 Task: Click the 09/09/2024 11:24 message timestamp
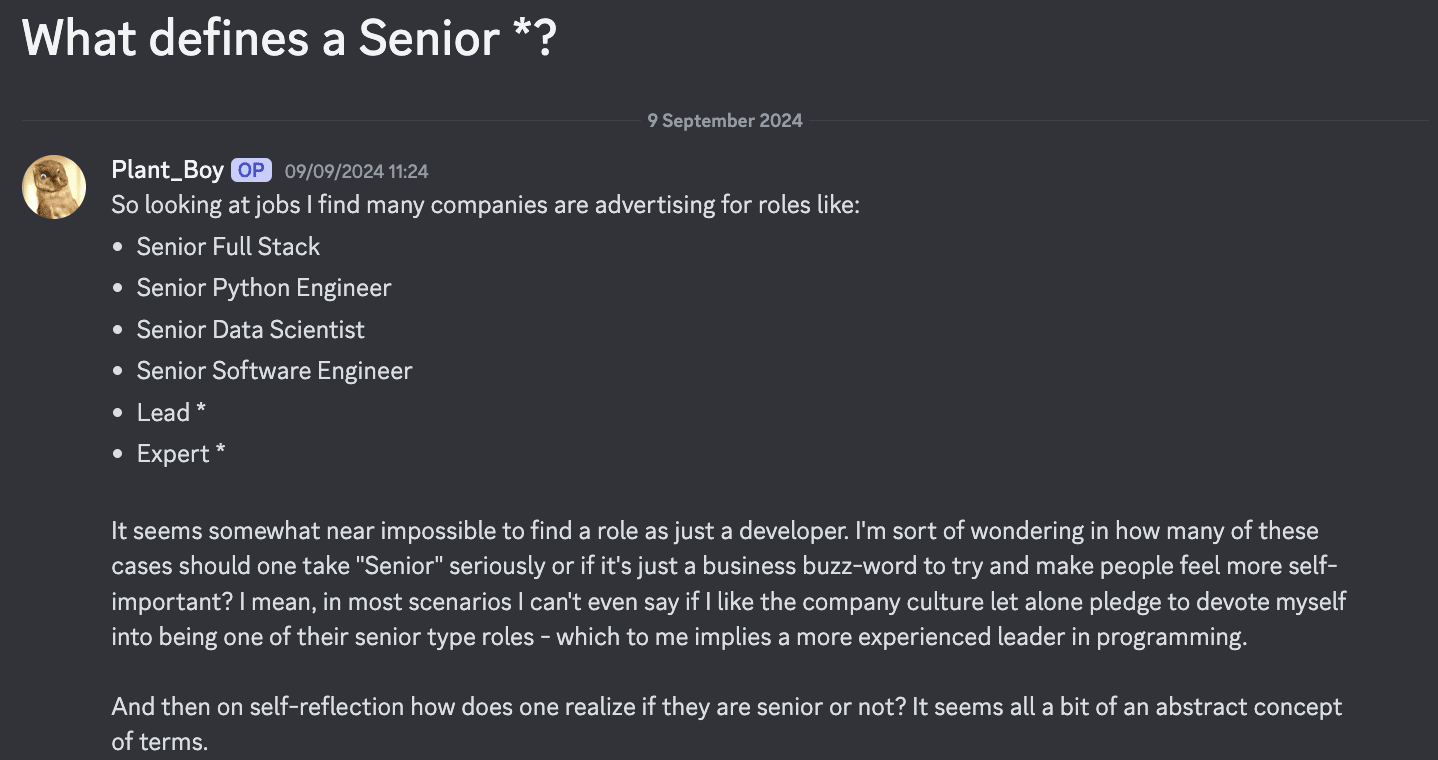357,171
